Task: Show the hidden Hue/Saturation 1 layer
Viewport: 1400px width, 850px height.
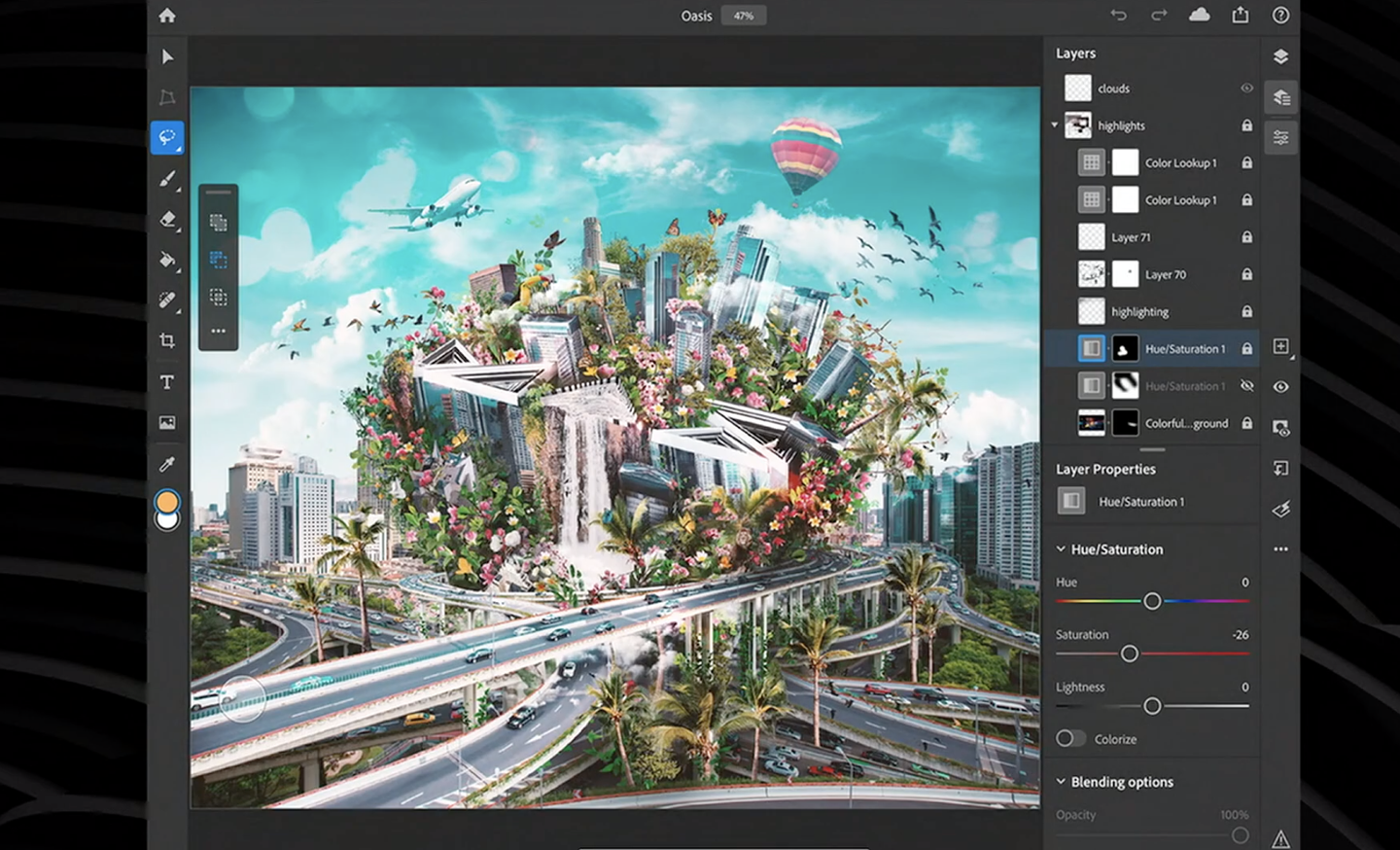Action: click(x=1246, y=386)
